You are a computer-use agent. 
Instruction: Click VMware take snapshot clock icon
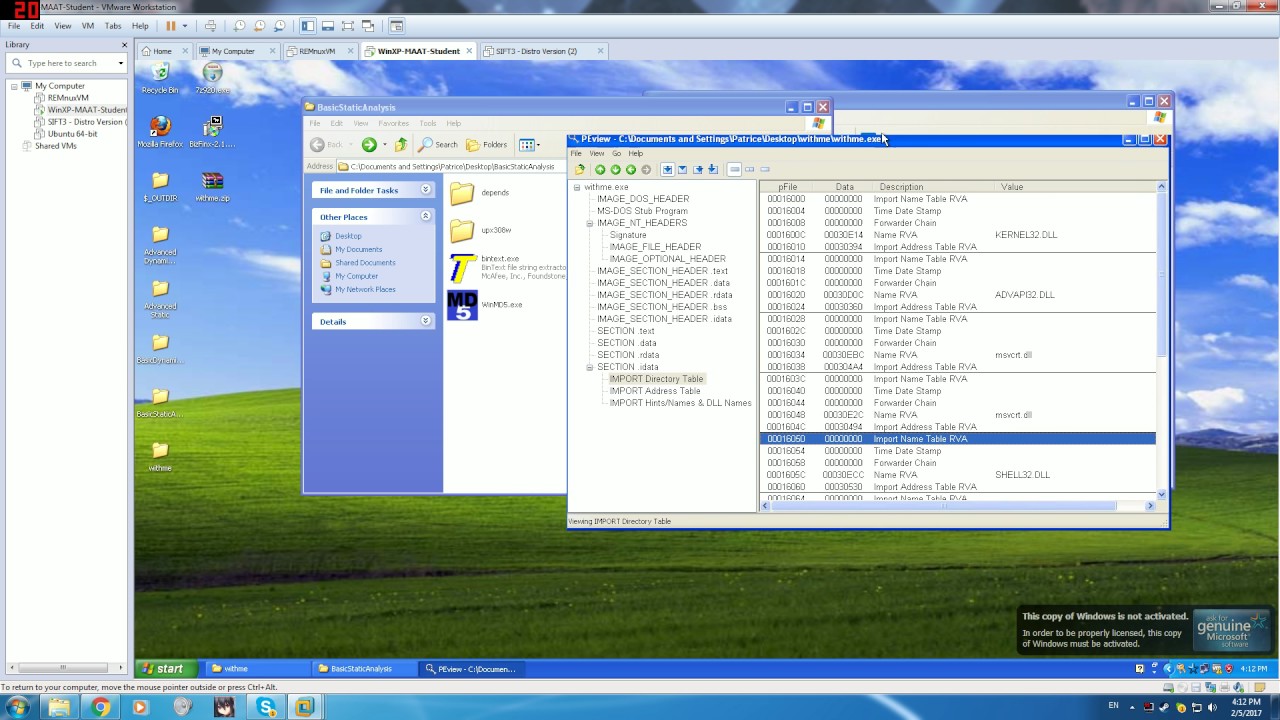(240, 26)
